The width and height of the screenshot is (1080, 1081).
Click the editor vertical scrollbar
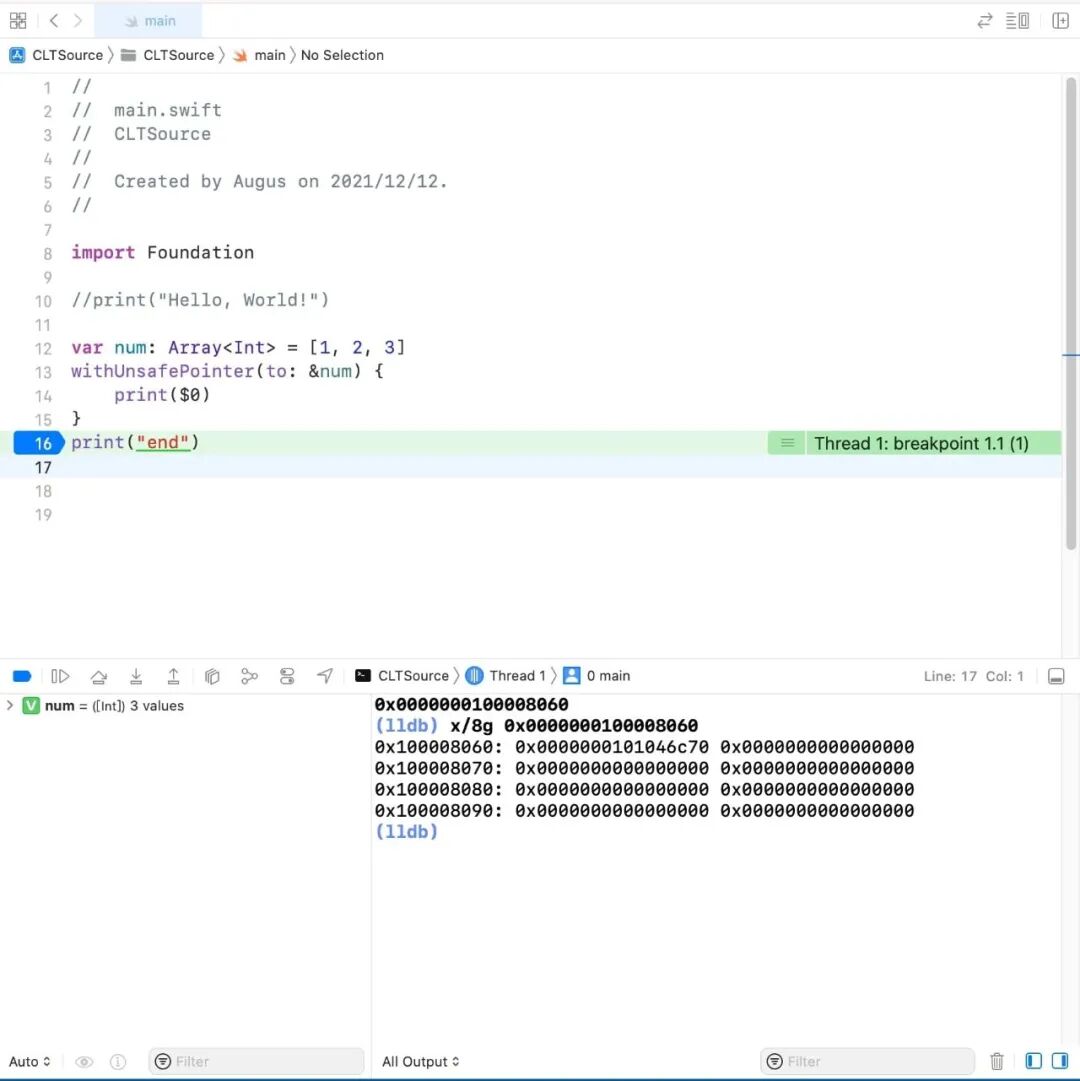click(1070, 314)
